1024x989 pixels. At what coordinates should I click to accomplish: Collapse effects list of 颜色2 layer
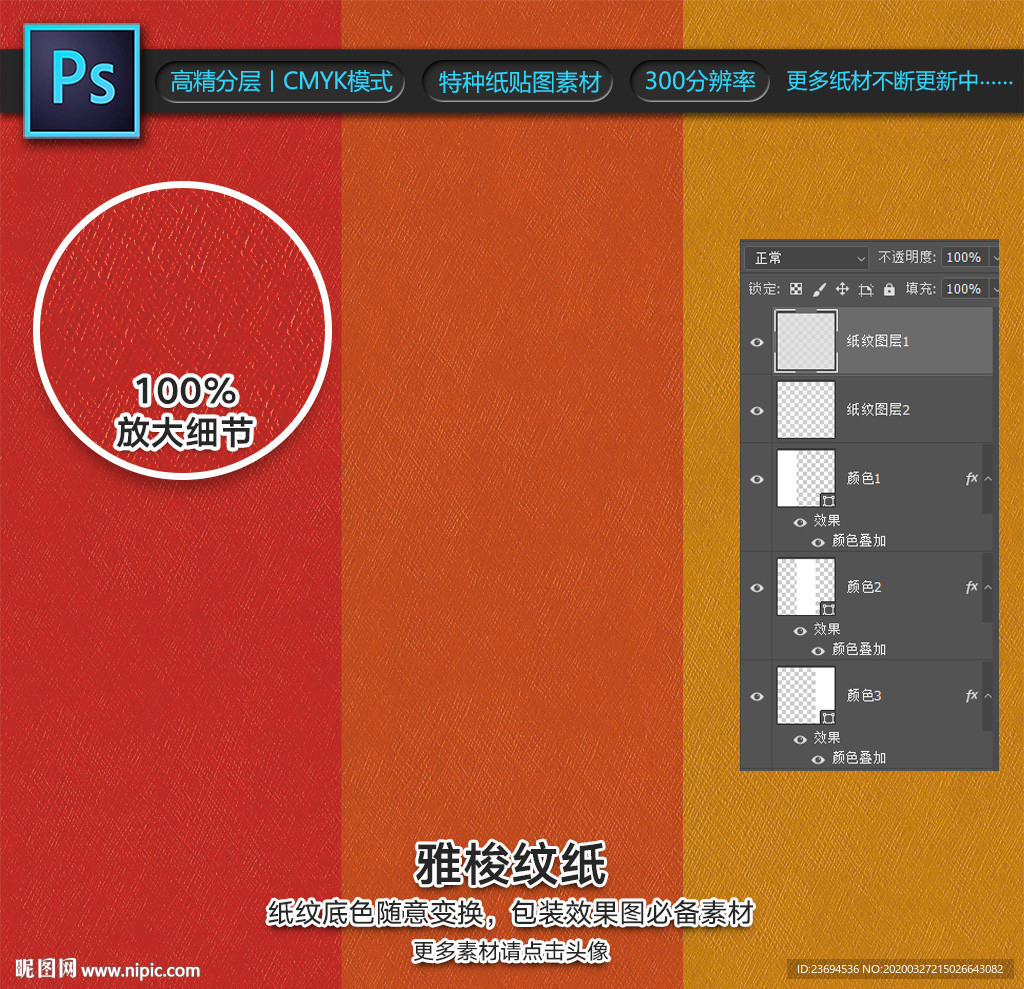(x=988, y=587)
